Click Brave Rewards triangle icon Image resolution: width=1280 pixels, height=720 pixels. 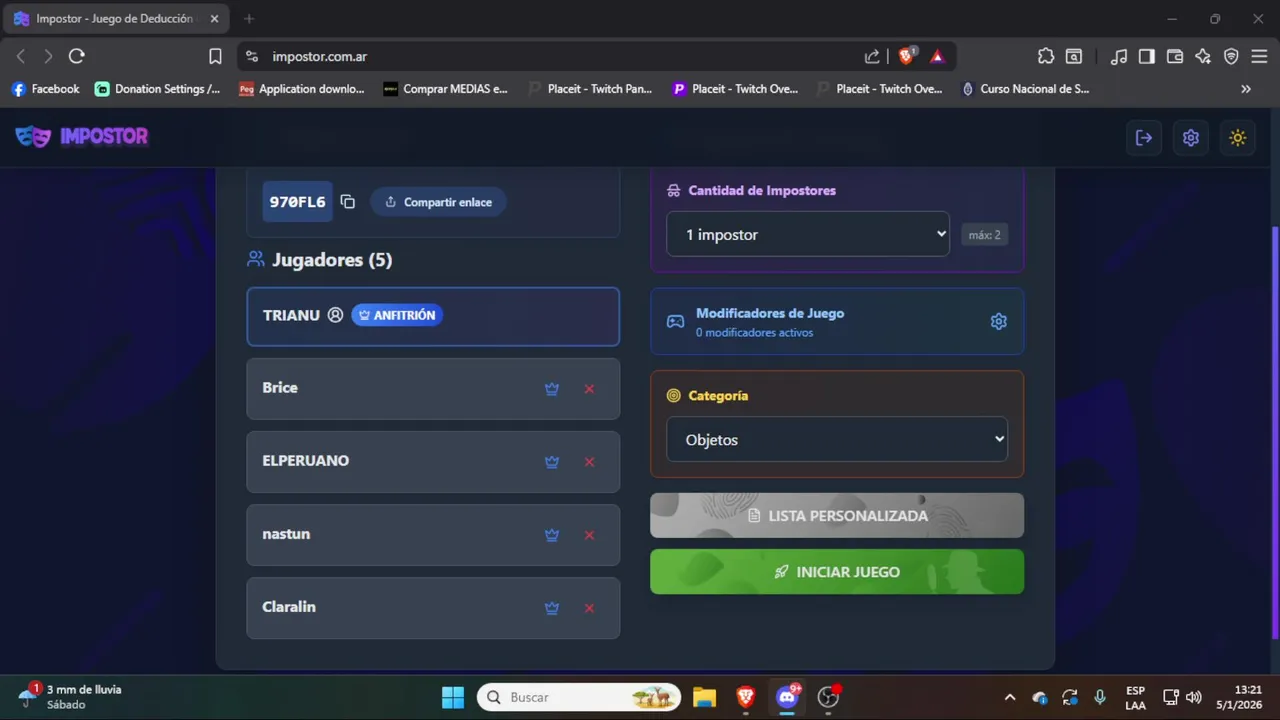937,57
